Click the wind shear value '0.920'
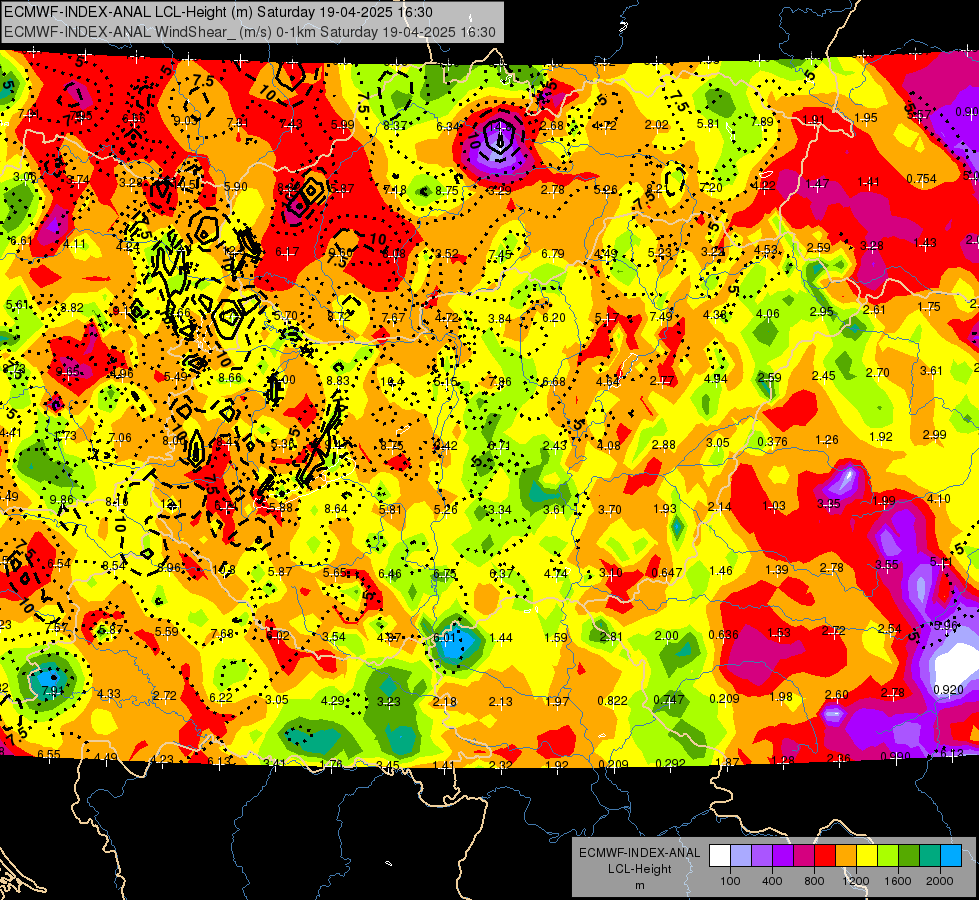This screenshot has height=900, width=979. tap(948, 690)
